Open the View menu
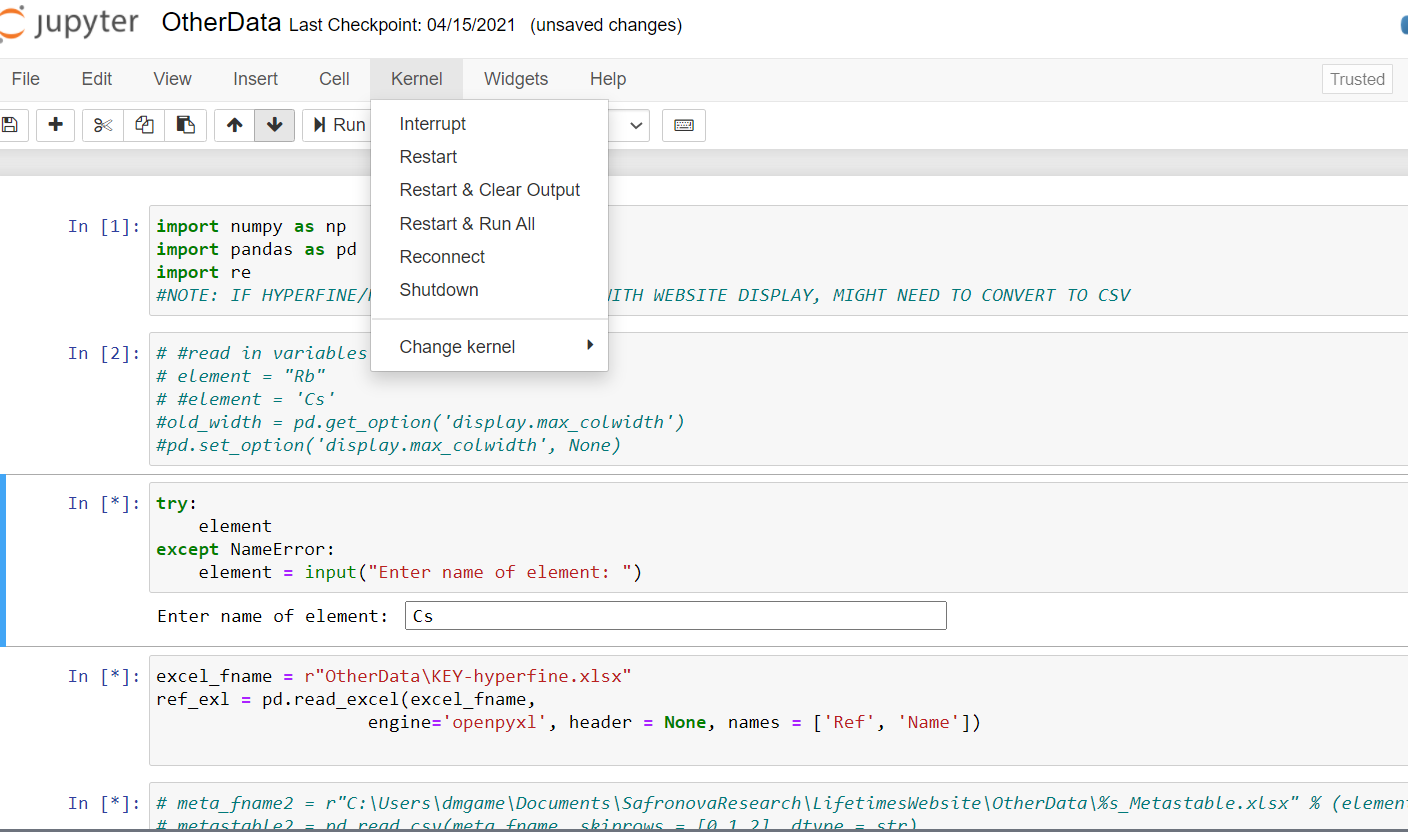 (172, 79)
